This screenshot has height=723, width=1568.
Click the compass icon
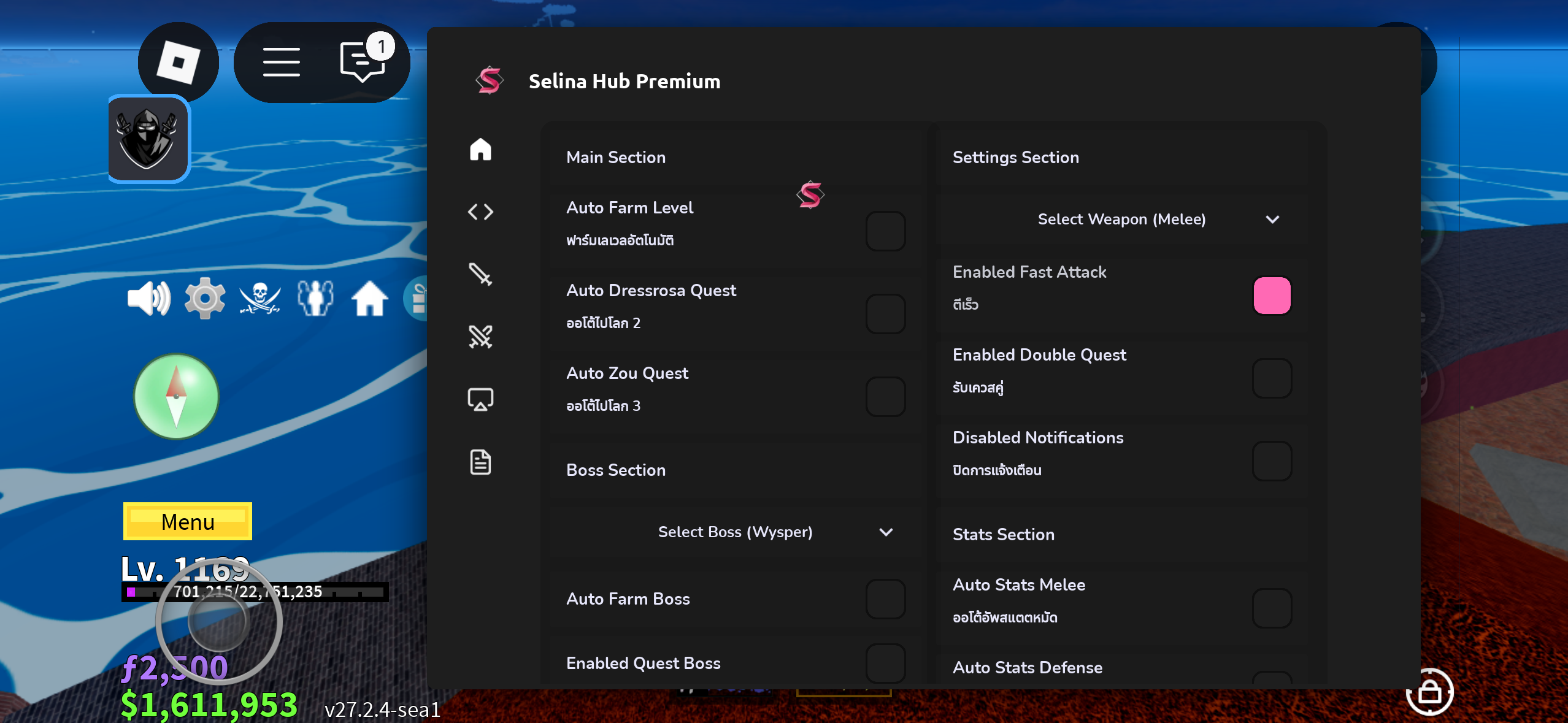point(177,397)
